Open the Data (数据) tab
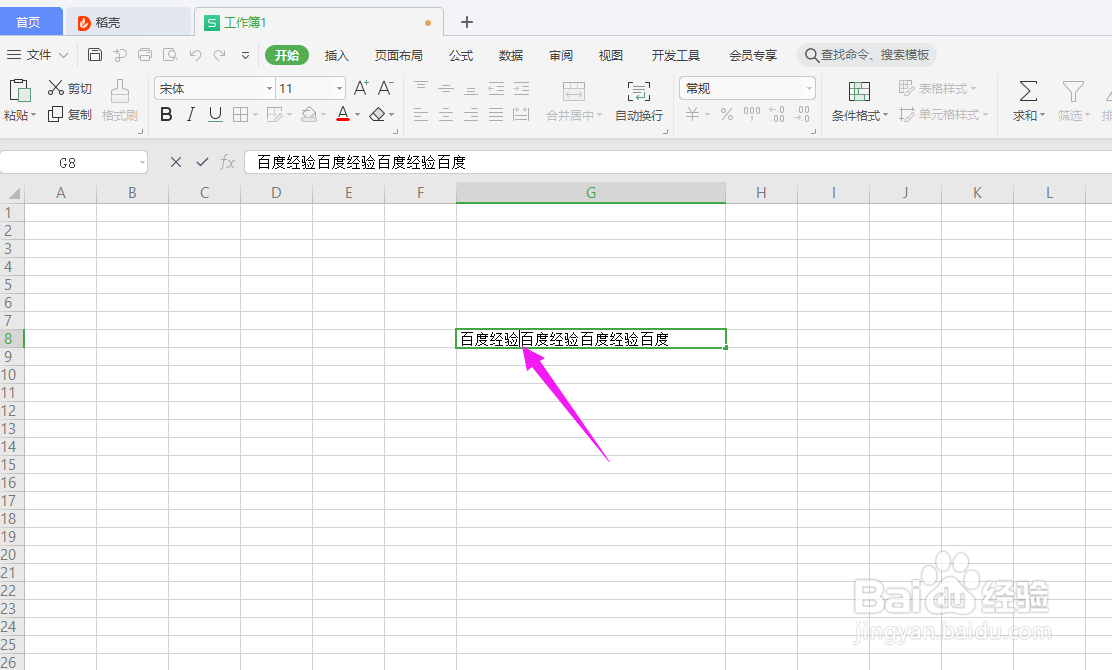The width and height of the screenshot is (1112, 670). pyautogui.click(x=511, y=55)
